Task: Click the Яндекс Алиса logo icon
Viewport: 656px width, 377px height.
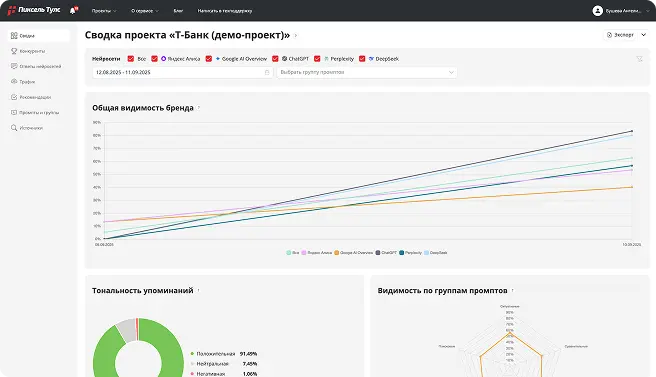Action: pos(164,59)
